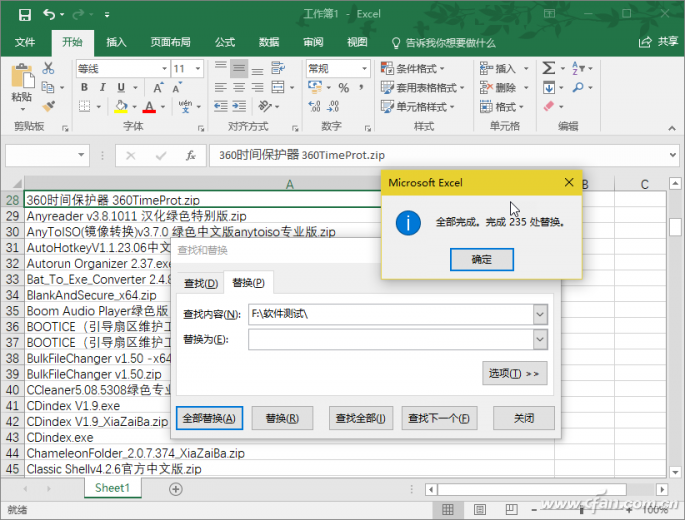Toggle the Align Left icon

221,87
